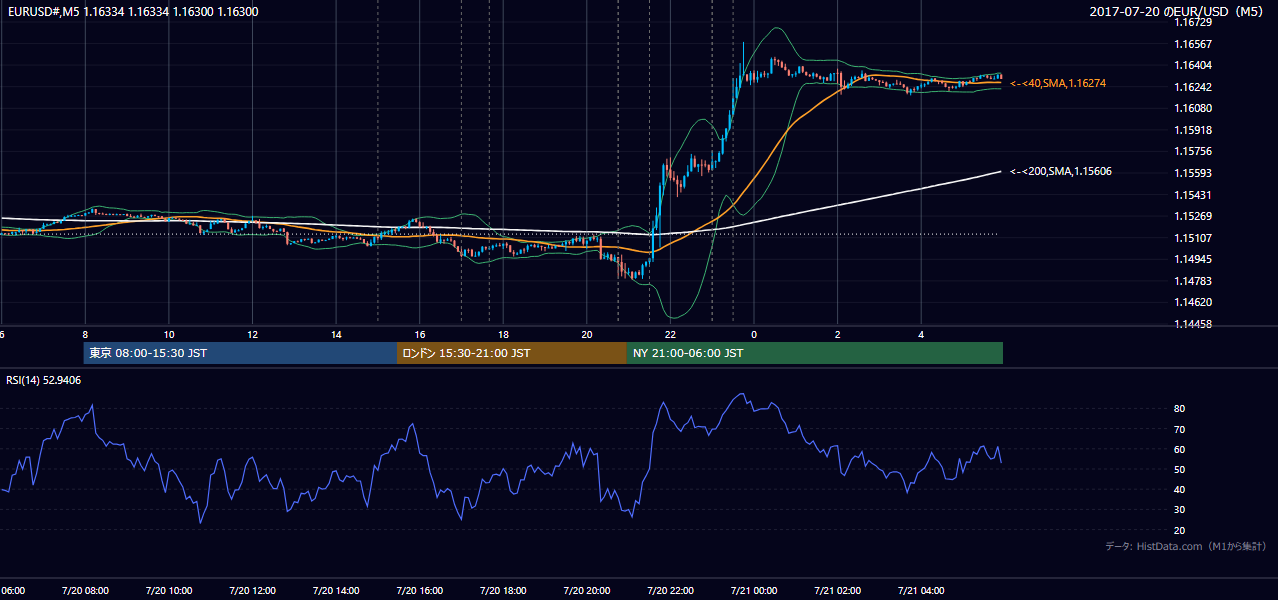Image resolution: width=1278 pixels, height=600 pixels.
Task: Click the RSI 70 level label
Action: [x=1180, y=429]
